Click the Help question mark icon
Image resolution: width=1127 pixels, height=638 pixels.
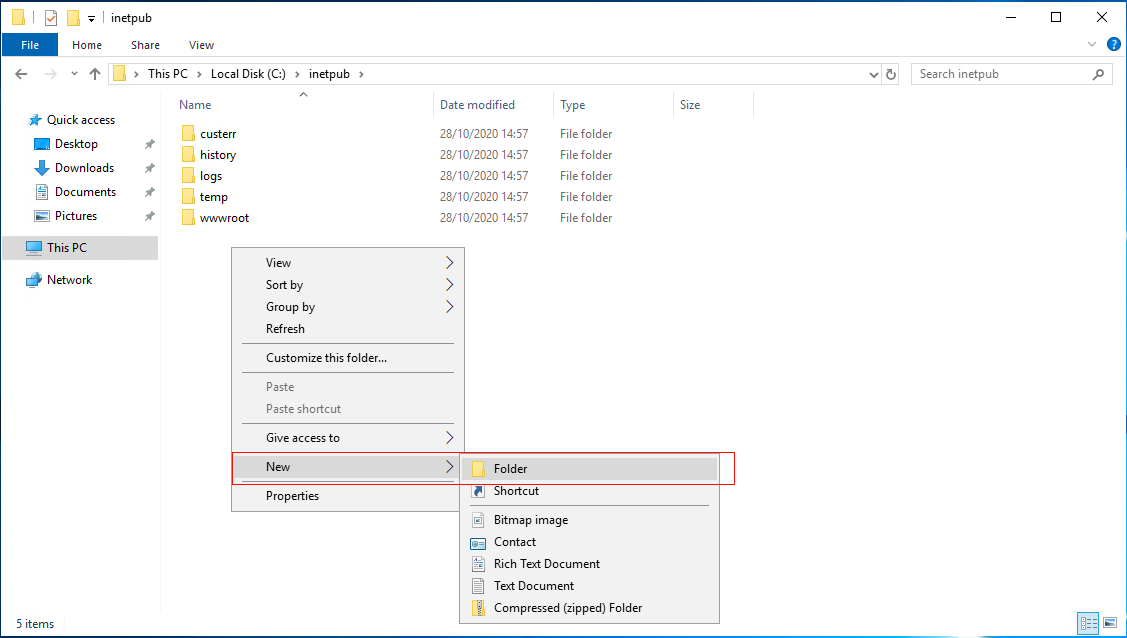(x=1114, y=45)
